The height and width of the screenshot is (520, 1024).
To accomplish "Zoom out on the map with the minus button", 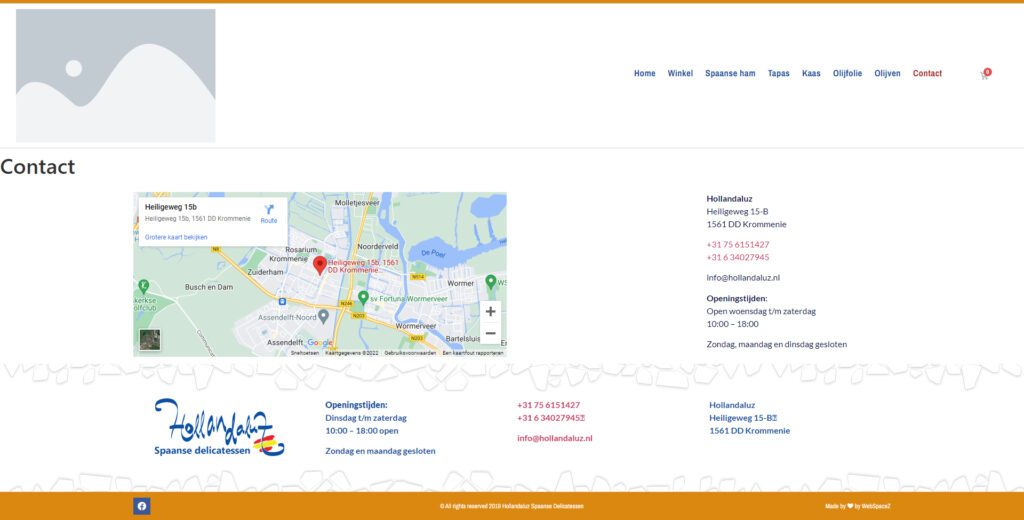I will 490,333.
